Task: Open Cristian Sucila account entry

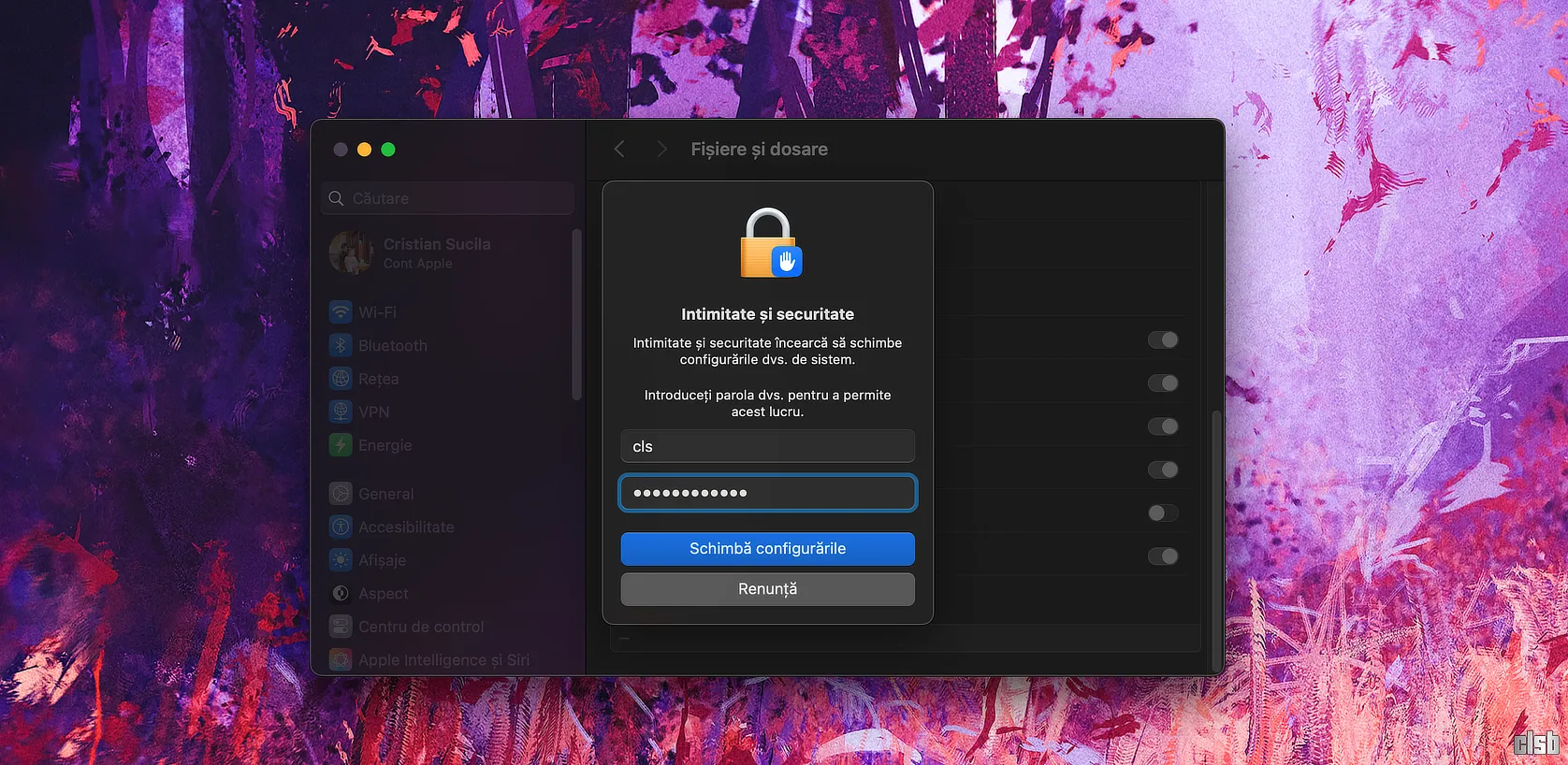Action: (448, 253)
